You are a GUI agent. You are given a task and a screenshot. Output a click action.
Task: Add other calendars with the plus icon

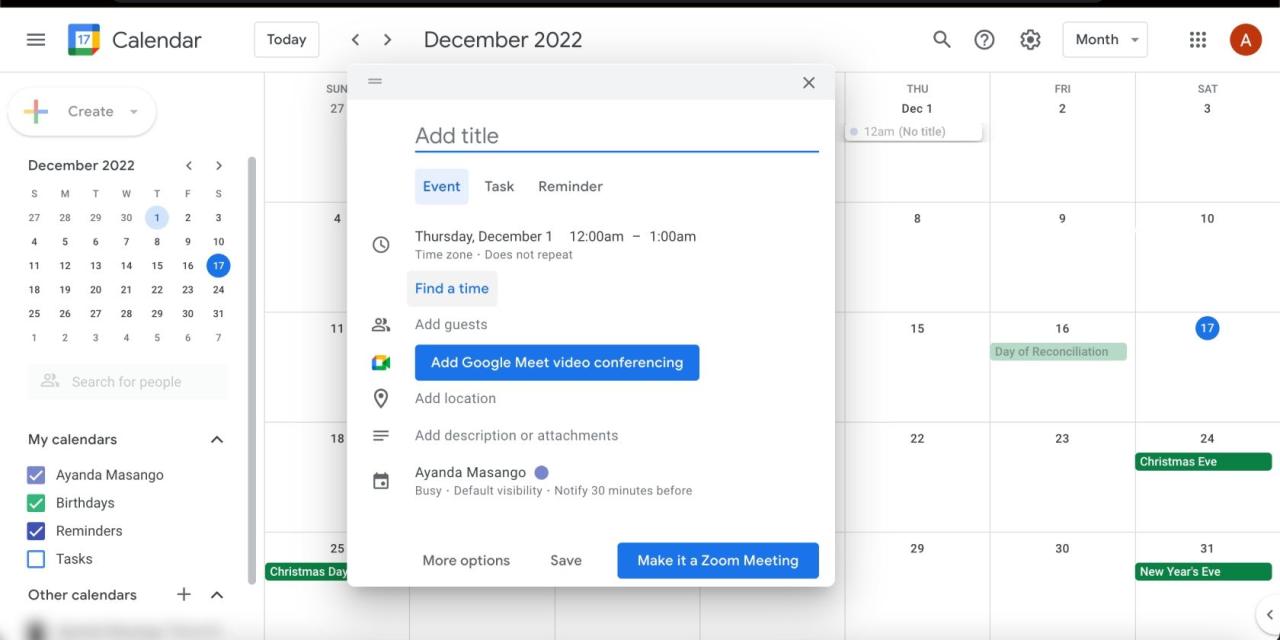pyautogui.click(x=184, y=595)
